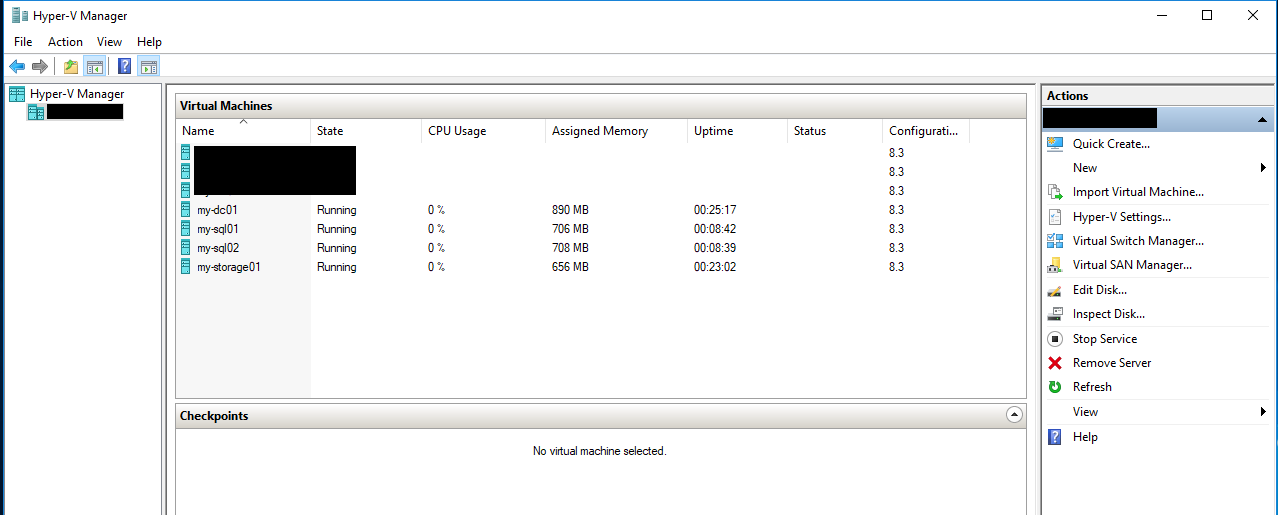
Task: Click the 00:25:17 uptime cell
Action: (715, 210)
